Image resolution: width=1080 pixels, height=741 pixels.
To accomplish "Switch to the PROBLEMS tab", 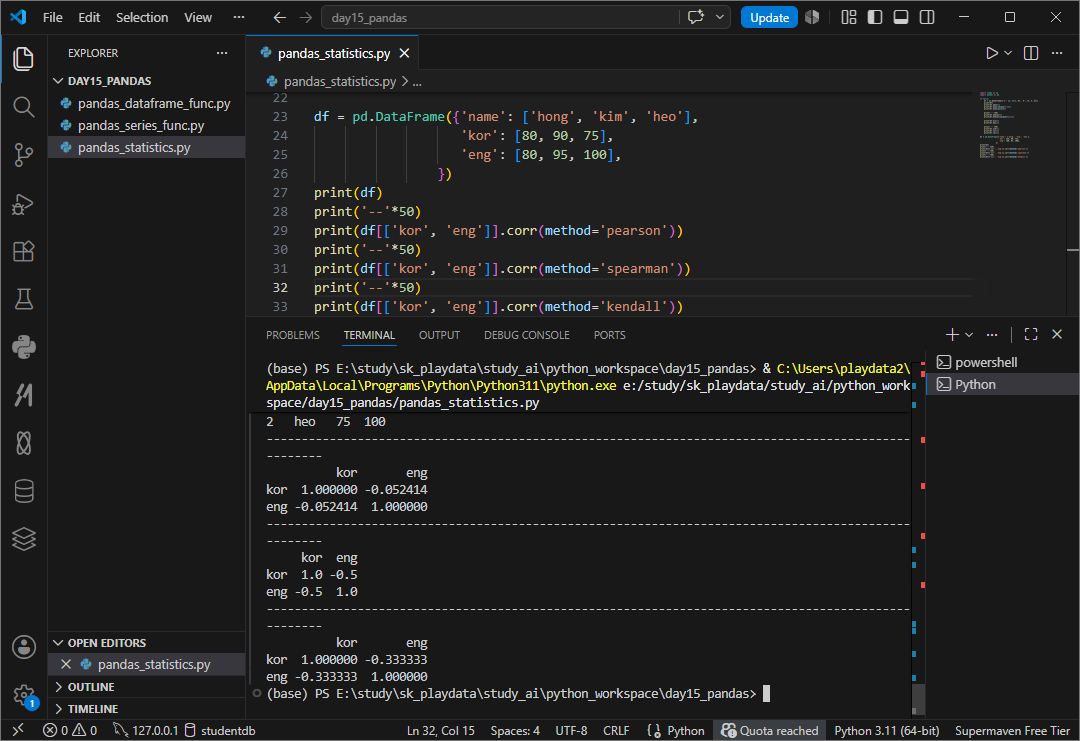I will point(293,335).
